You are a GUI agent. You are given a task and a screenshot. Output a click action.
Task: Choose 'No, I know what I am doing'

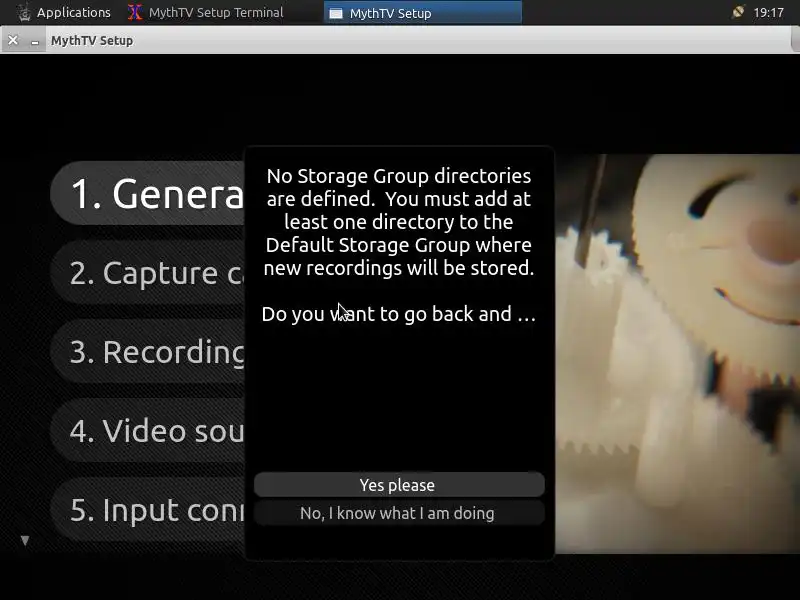click(x=399, y=513)
